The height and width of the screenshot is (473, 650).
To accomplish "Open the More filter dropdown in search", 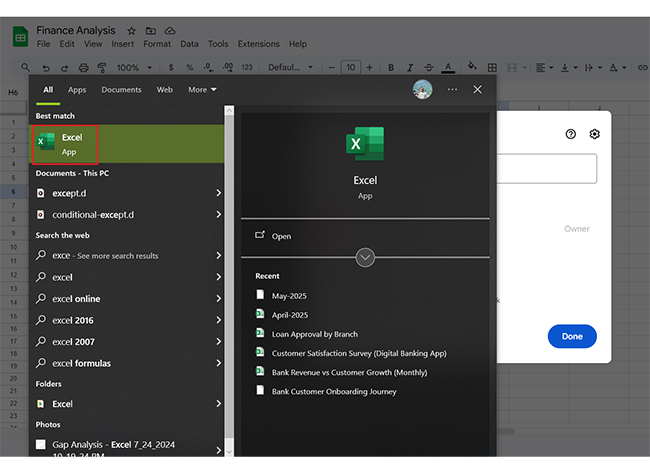I will point(202,90).
